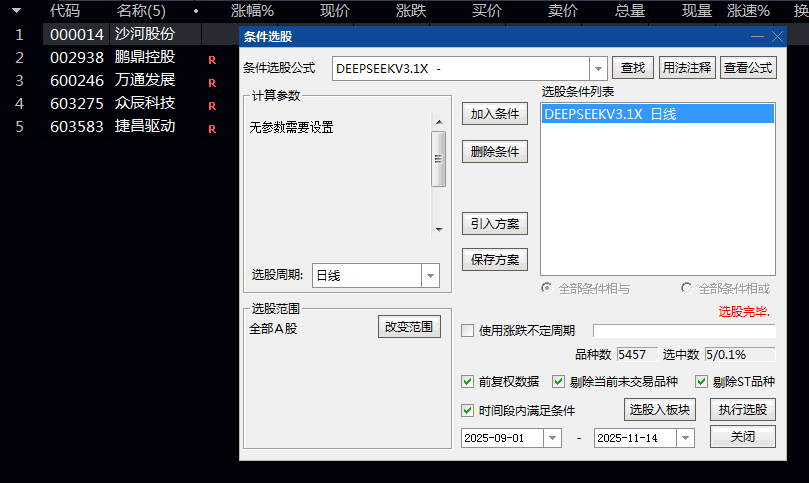Open the 条件选股公式 dropdown arrow
Image resolution: width=809 pixels, height=483 pixels.
tap(598, 69)
